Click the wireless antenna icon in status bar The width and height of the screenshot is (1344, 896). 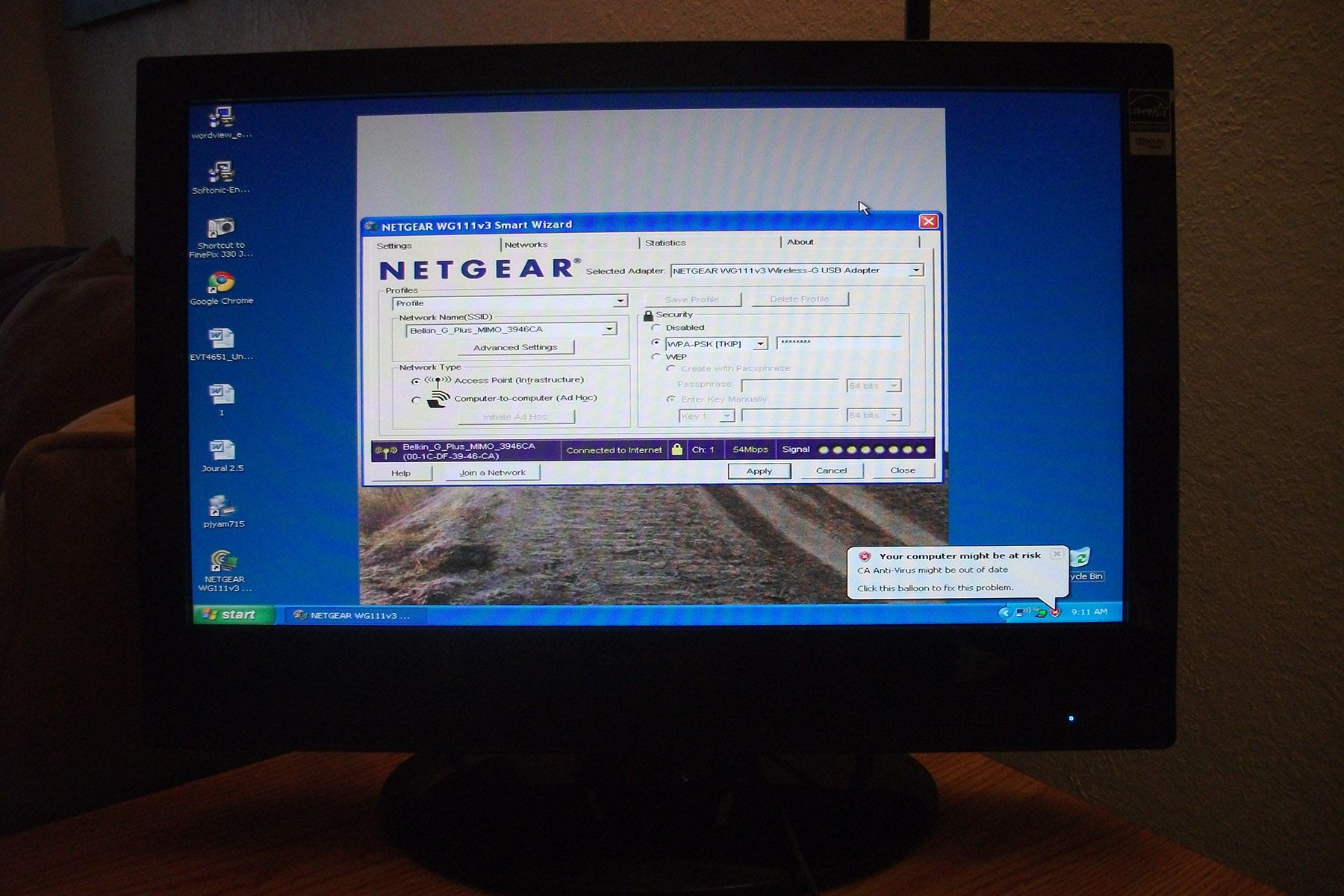click(x=385, y=451)
